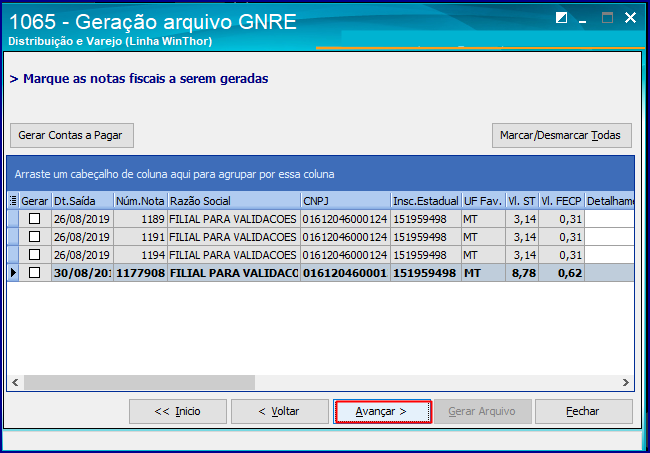This screenshot has width=650, height=453.
Task: Maximize the GNRE window
Action: coord(607,17)
